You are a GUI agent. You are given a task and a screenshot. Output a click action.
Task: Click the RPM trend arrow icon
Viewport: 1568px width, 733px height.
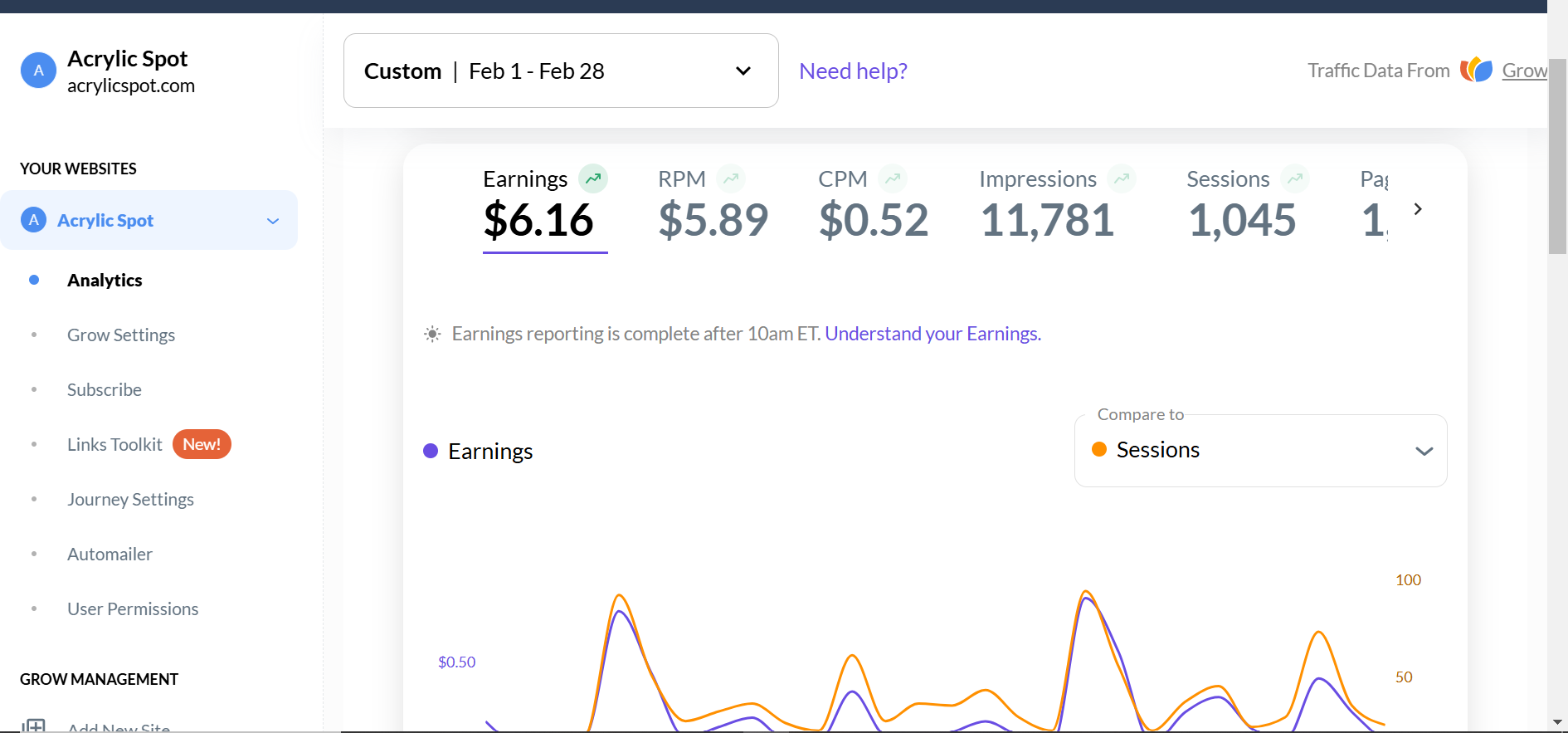731,178
